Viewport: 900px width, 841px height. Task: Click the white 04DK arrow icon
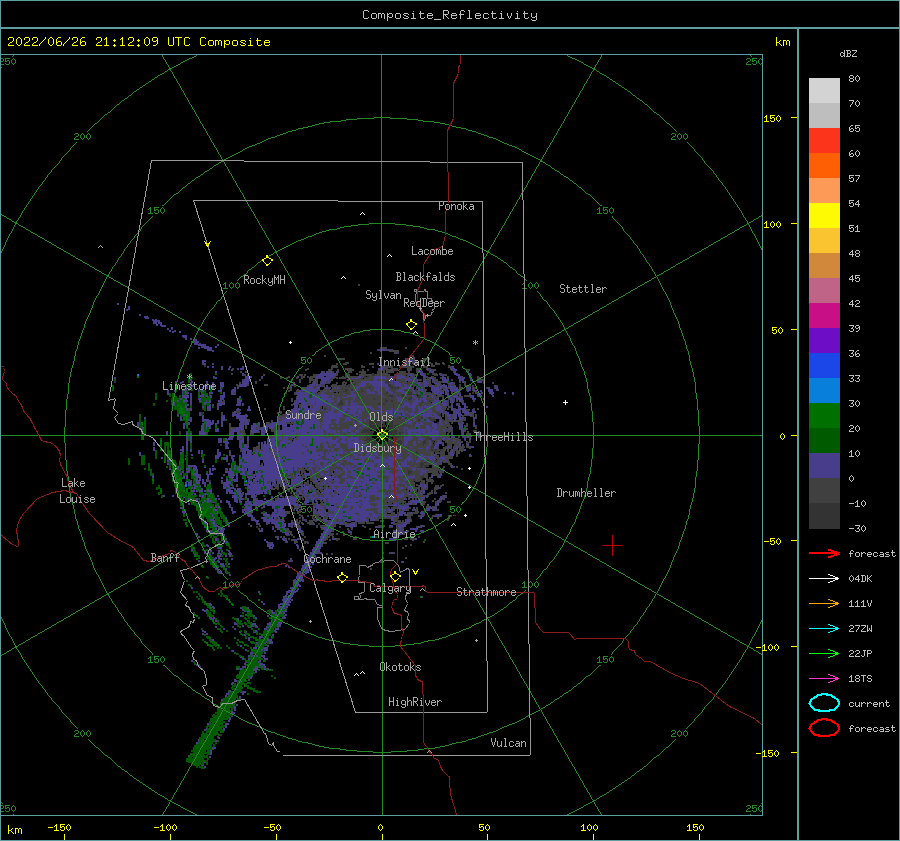click(824, 579)
